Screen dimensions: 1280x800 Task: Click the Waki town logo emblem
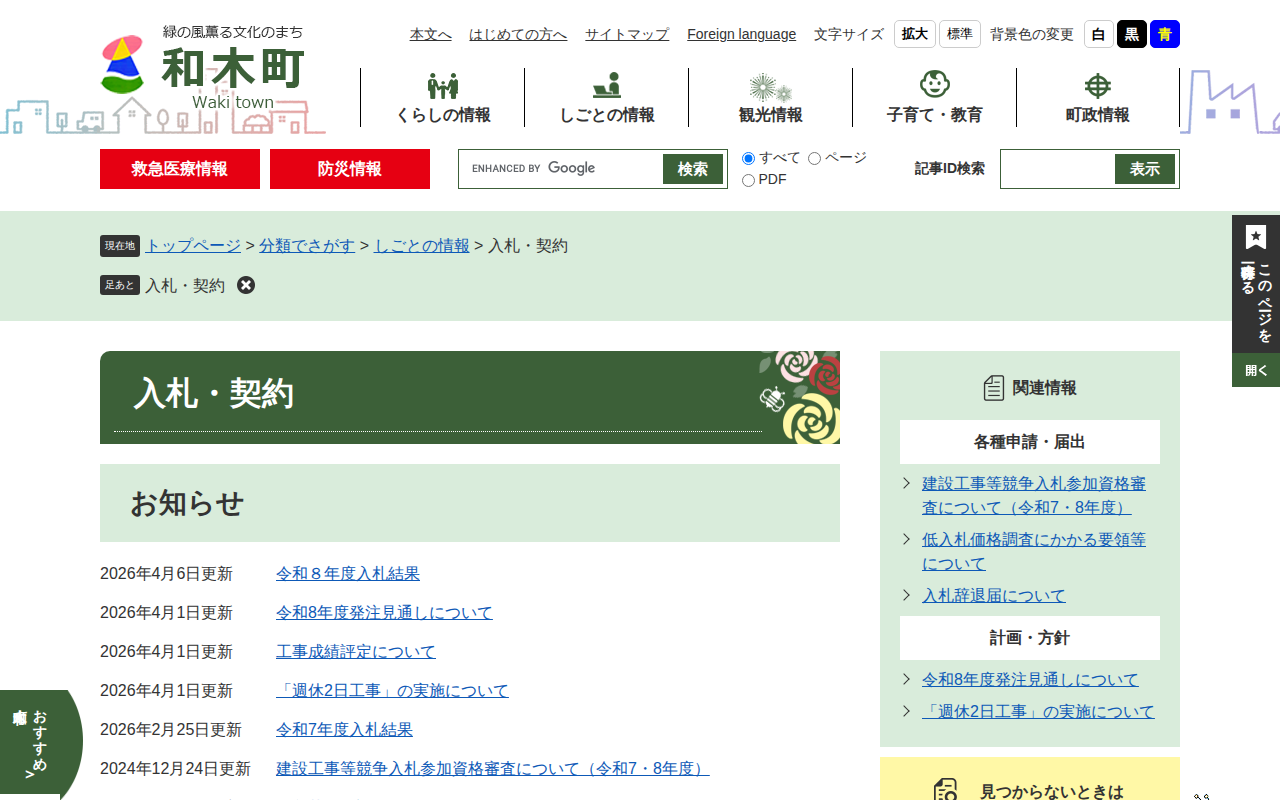(123, 65)
